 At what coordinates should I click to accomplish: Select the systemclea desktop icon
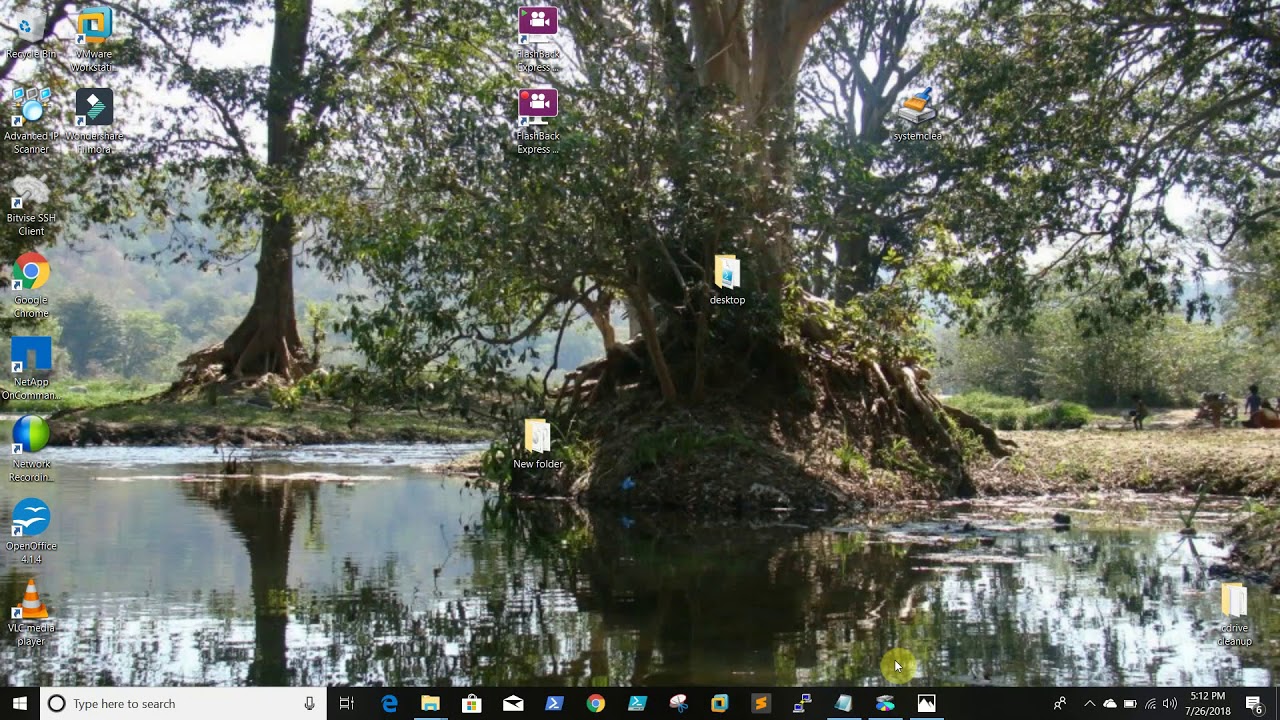pos(916,114)
